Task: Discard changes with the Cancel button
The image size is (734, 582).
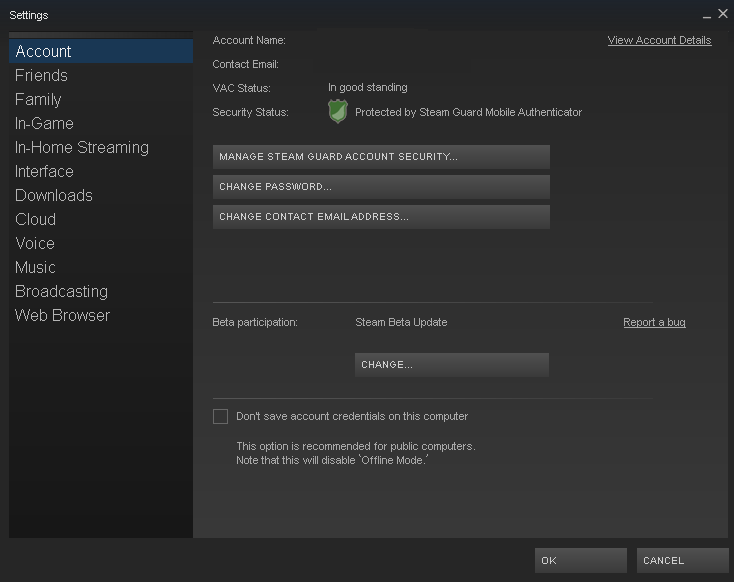Action: click(x=682, y=560)
